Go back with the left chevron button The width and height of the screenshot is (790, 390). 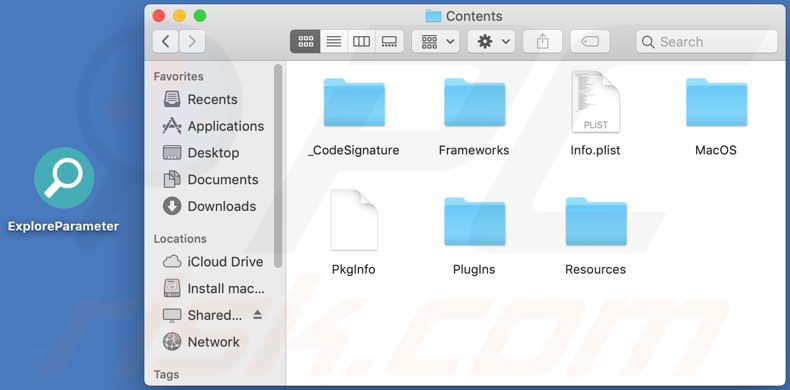[166, 41]
